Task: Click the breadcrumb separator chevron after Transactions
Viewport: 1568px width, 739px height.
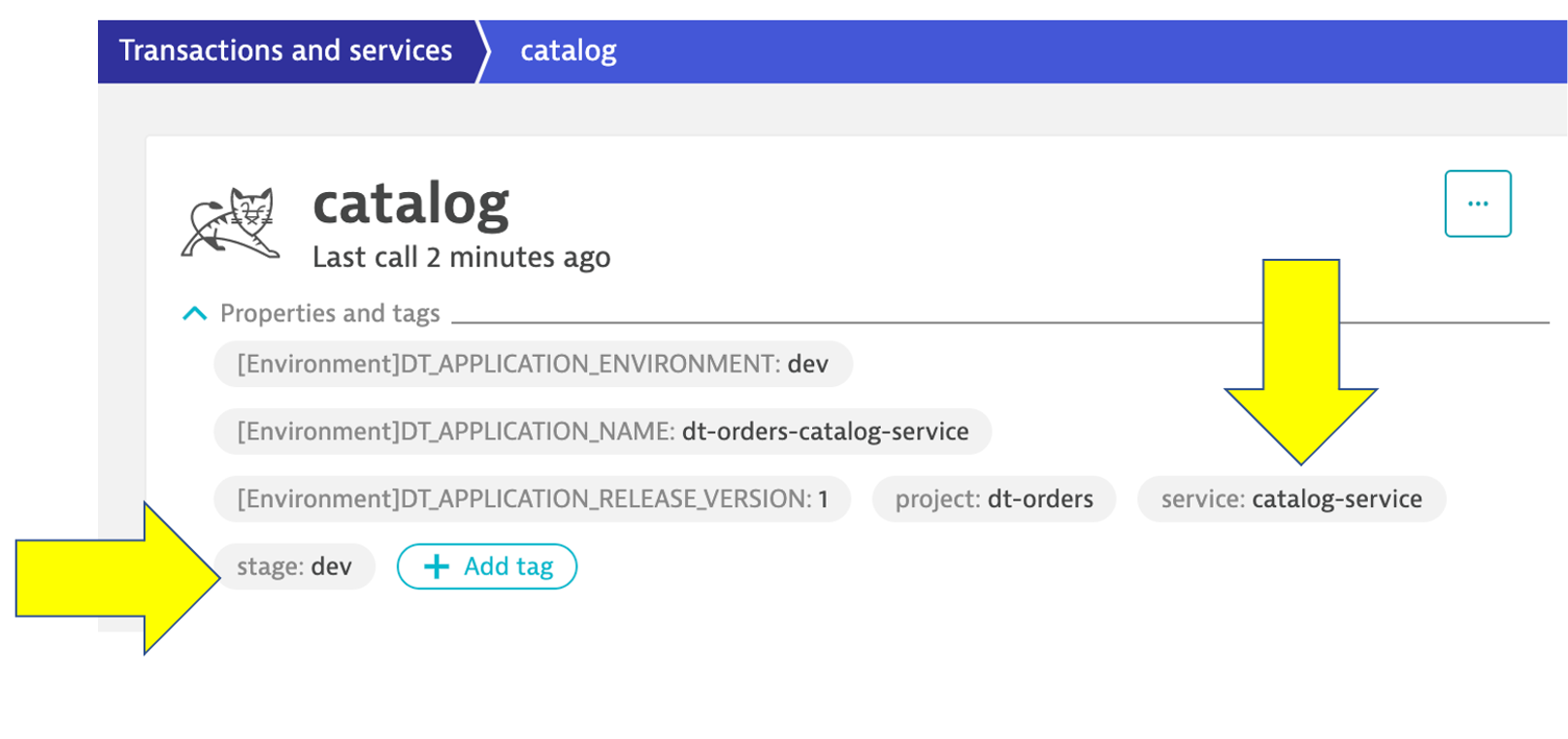Action: (x=483, y=51)
